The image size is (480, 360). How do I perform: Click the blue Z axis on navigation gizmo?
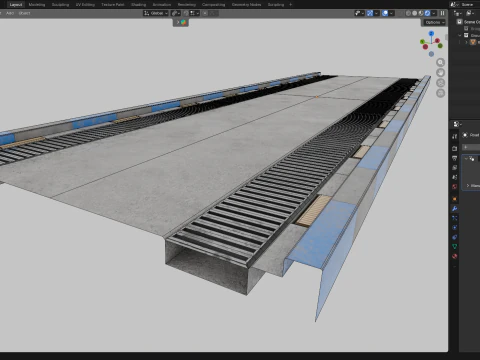coord(431,33)
